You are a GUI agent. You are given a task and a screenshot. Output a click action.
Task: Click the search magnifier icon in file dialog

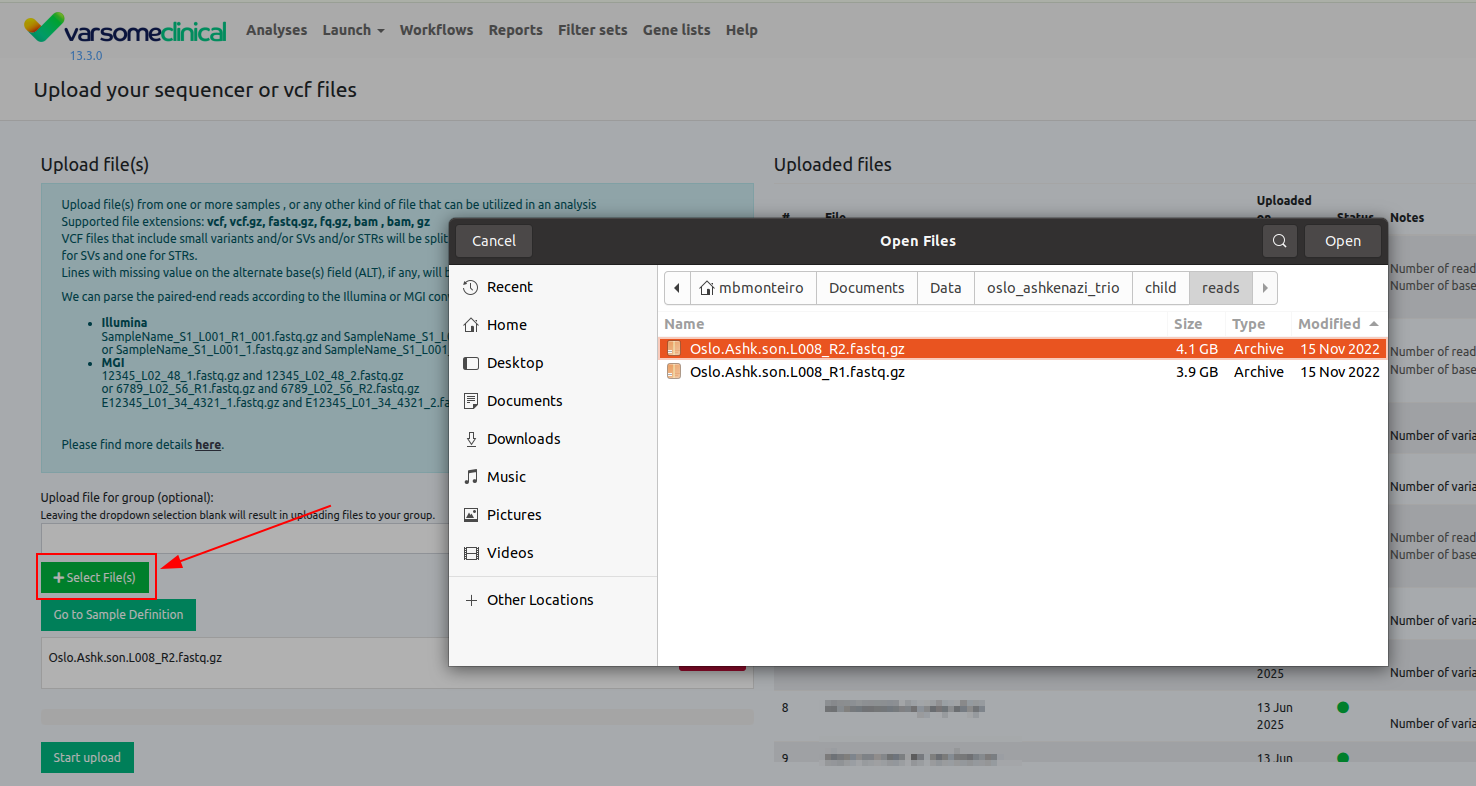pos(1280,241)
